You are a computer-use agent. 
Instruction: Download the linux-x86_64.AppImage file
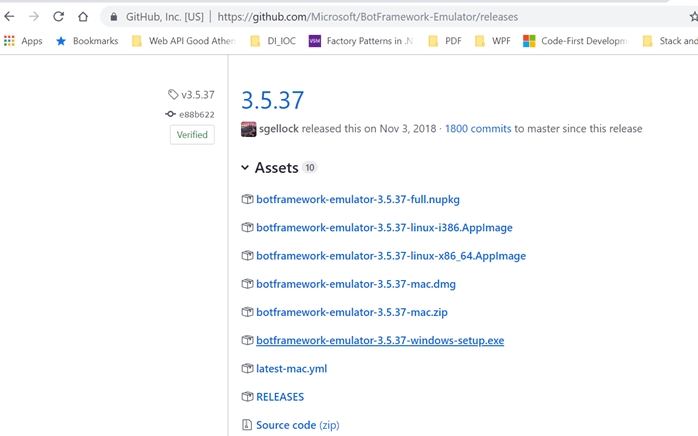pyautogui.click(x=391, y=256)
